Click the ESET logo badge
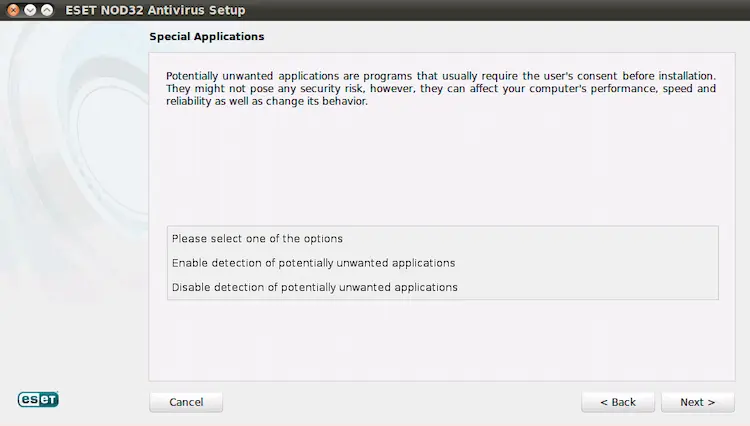Viewport: 750px width, 426px height. click(x=38, y=399)
